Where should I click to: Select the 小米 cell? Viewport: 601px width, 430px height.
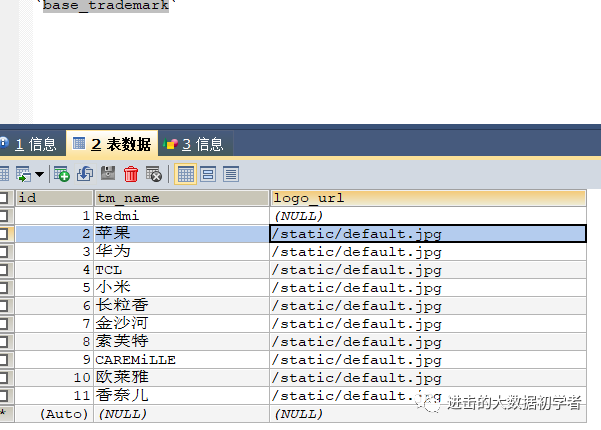click(182, 288)
